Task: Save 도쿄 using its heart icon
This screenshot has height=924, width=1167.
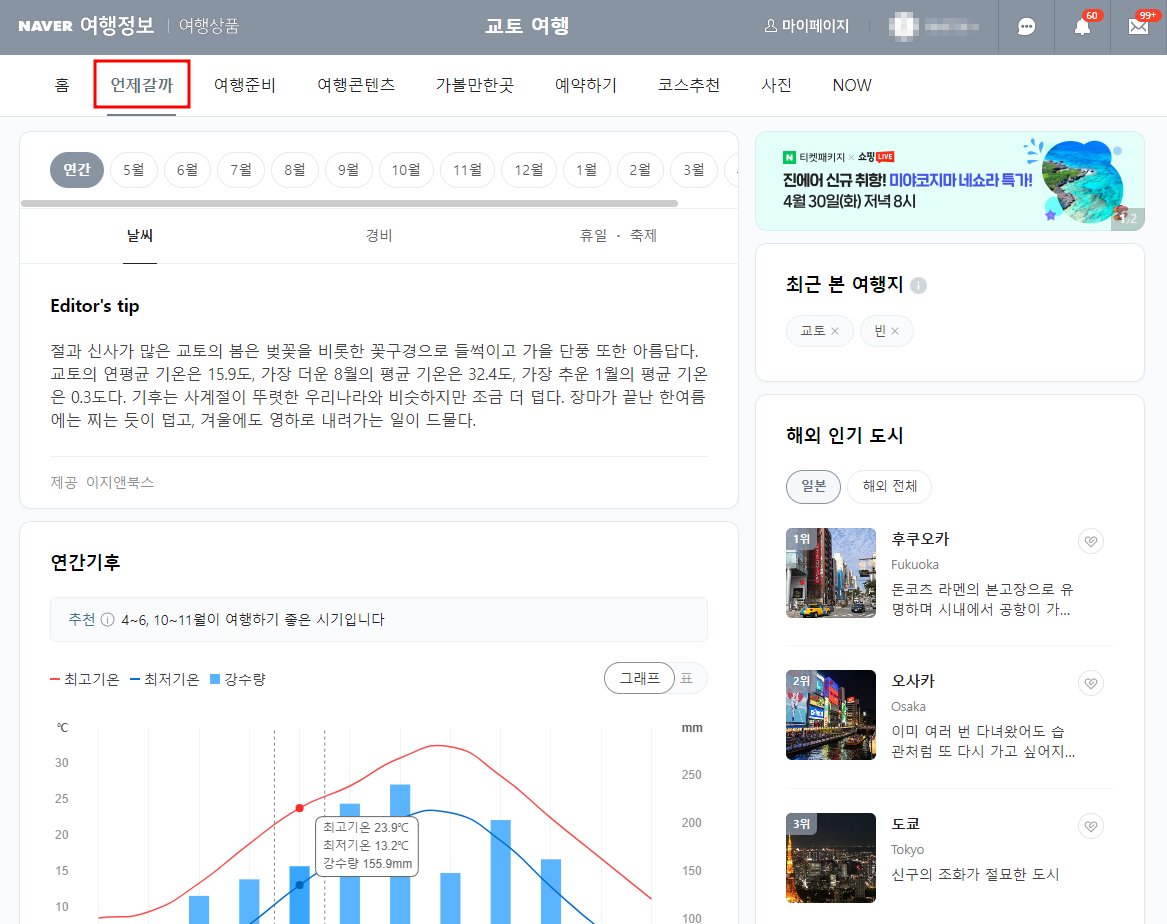Action: pos(1090,825)
